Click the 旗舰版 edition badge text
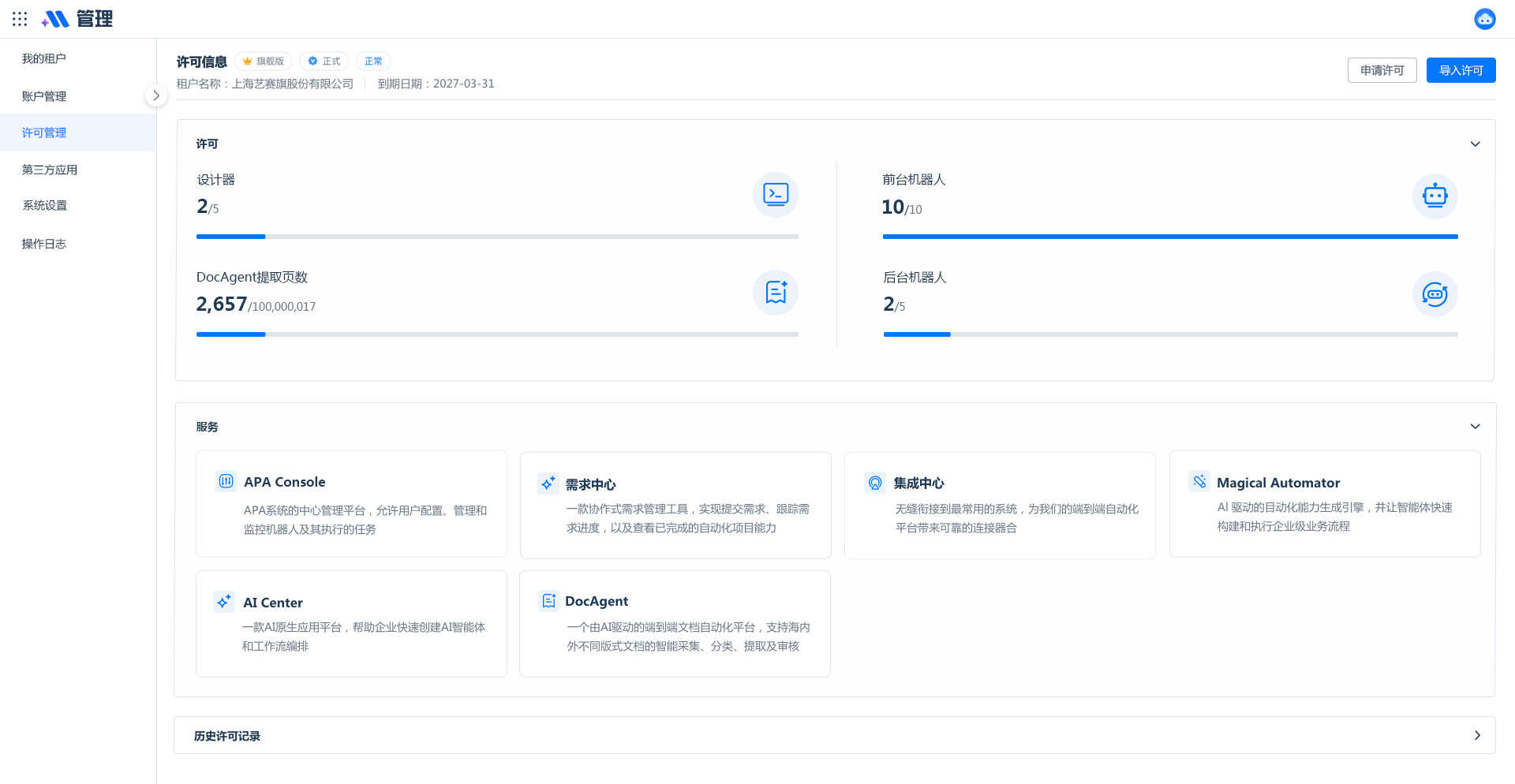The image size is (1515, 784). (270, 61)
